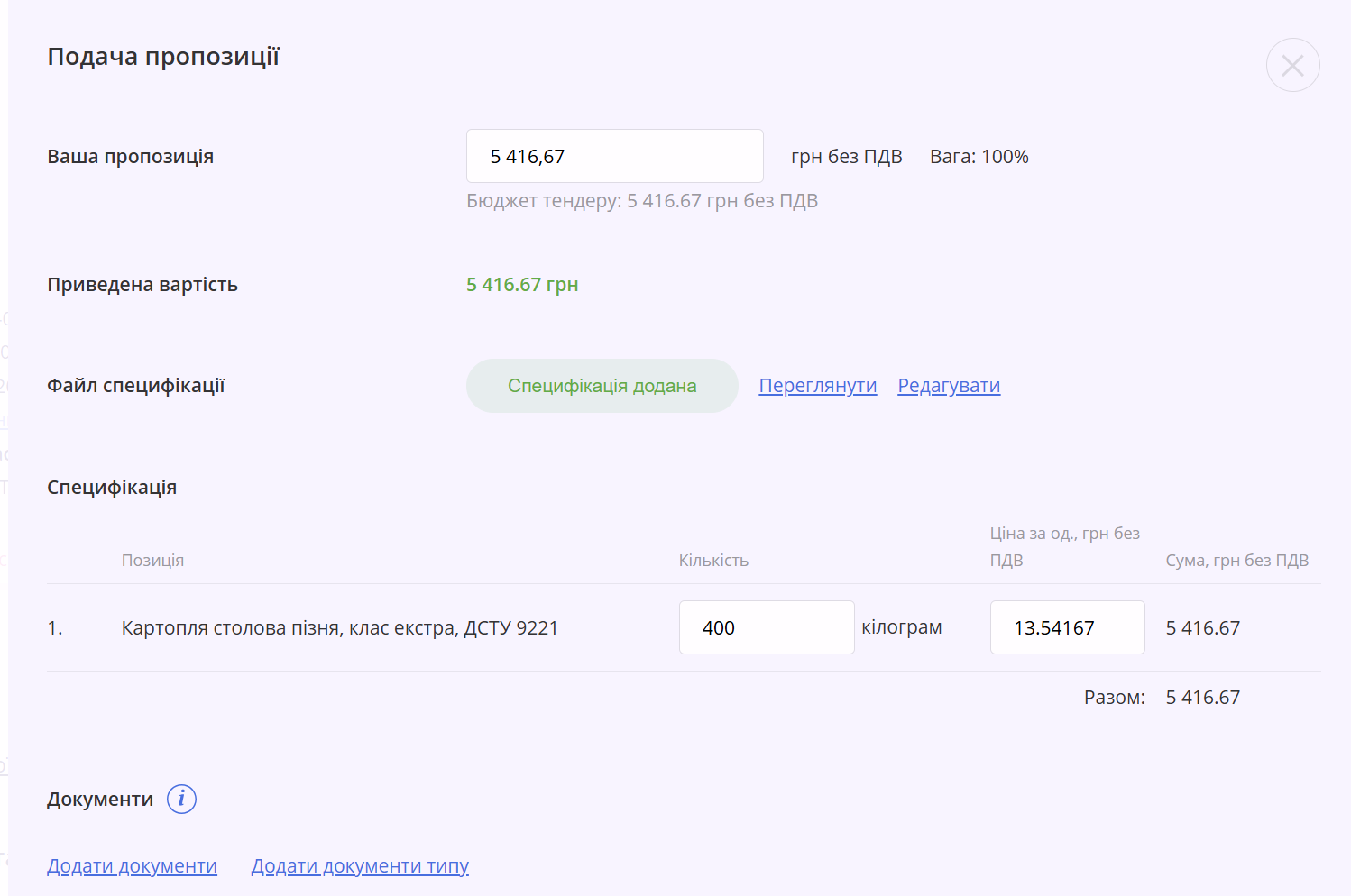Click the Разом total value
The image size is (1351, 896).
pyautogui.click(x=1203, y=698)
